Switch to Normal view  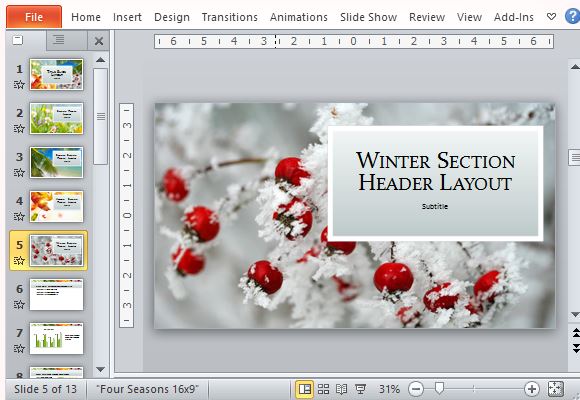[x=304, y=389]
